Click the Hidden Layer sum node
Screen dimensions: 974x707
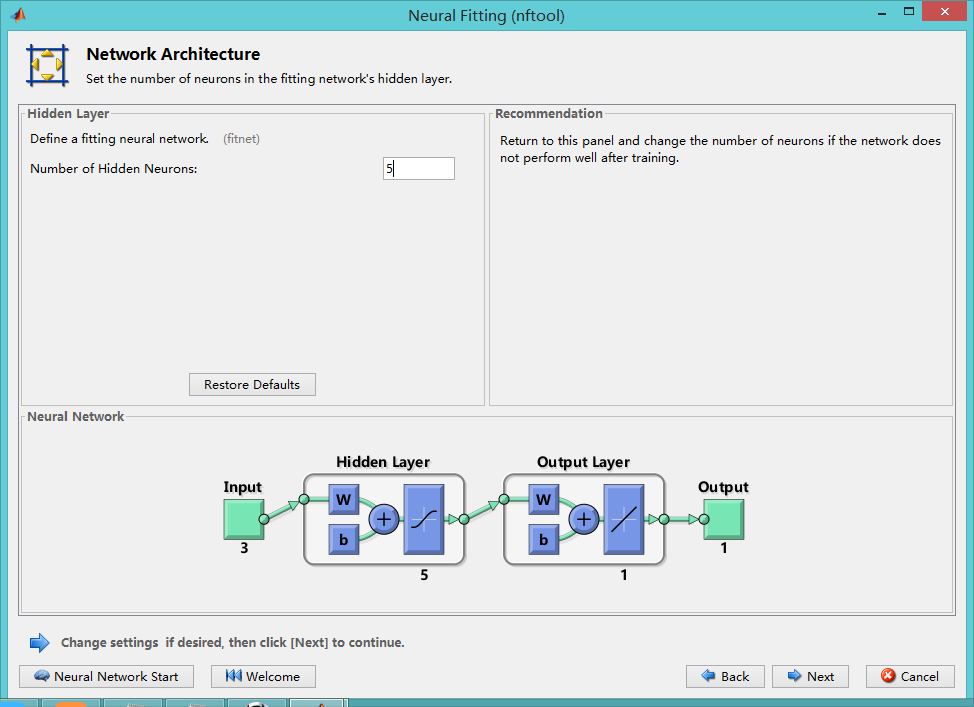click(384, 519)
